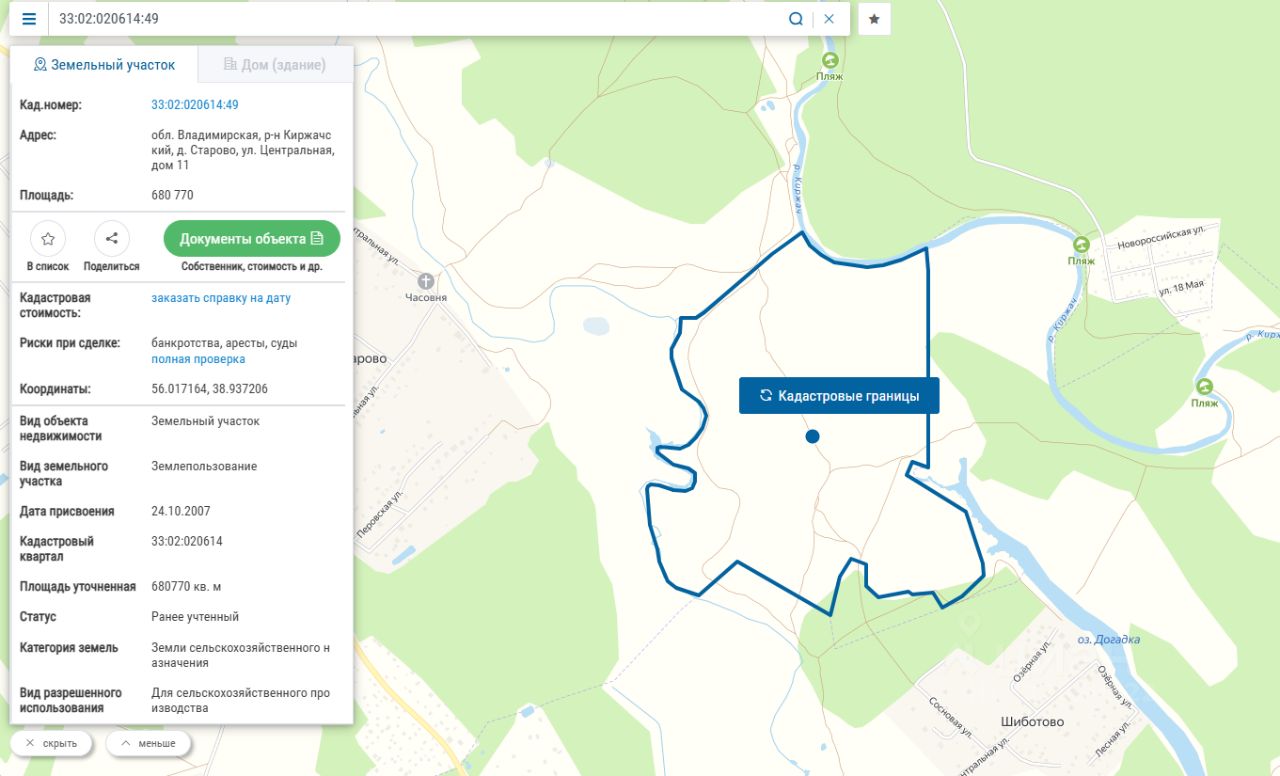Click the Кадастровые границы button

pos(839,396)
